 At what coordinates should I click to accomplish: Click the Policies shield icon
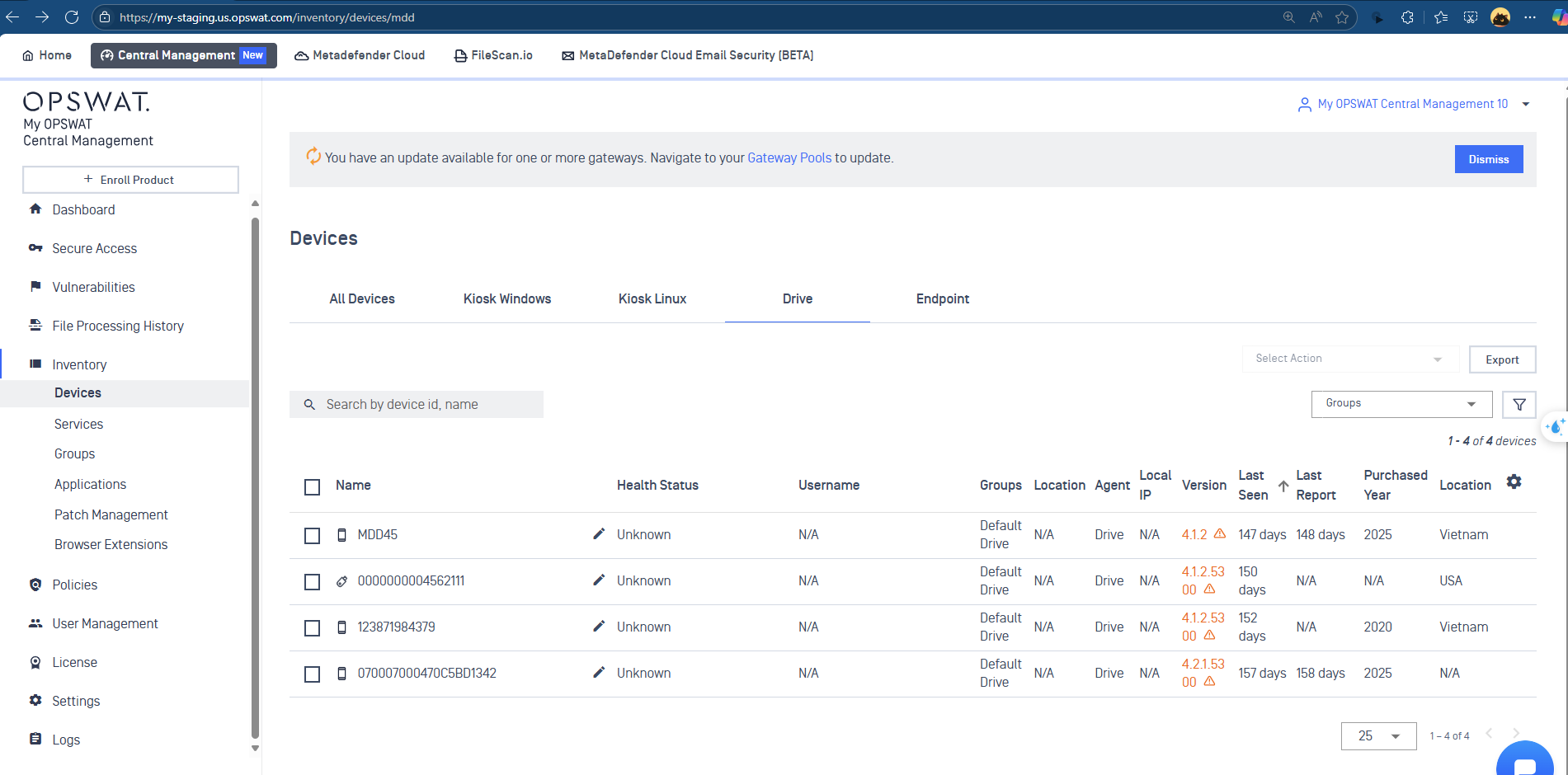35,585
